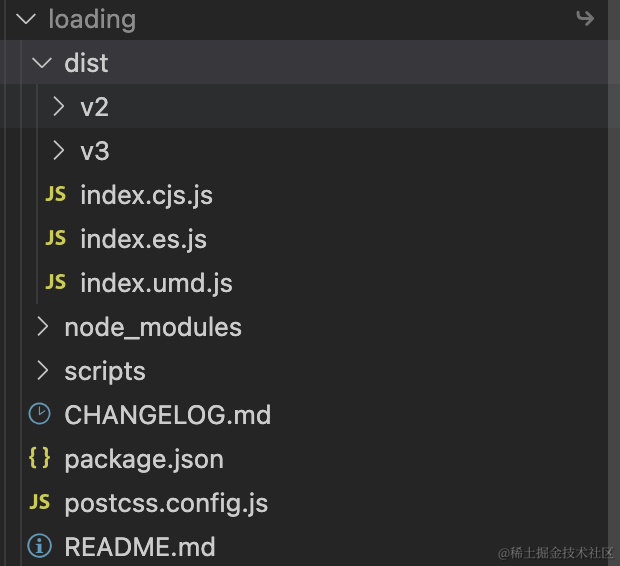Screen dimensions: 620x566
Task: Click the clock icon beside CHANGELOG.md
Action: coord(40,414)
